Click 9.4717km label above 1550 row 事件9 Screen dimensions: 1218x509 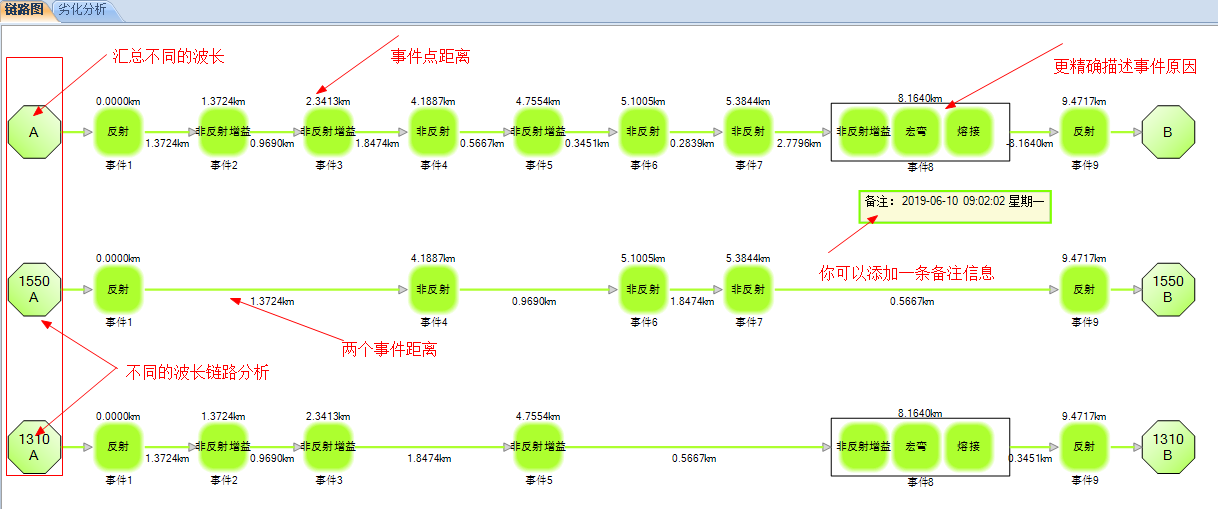tap(1084, 259)
